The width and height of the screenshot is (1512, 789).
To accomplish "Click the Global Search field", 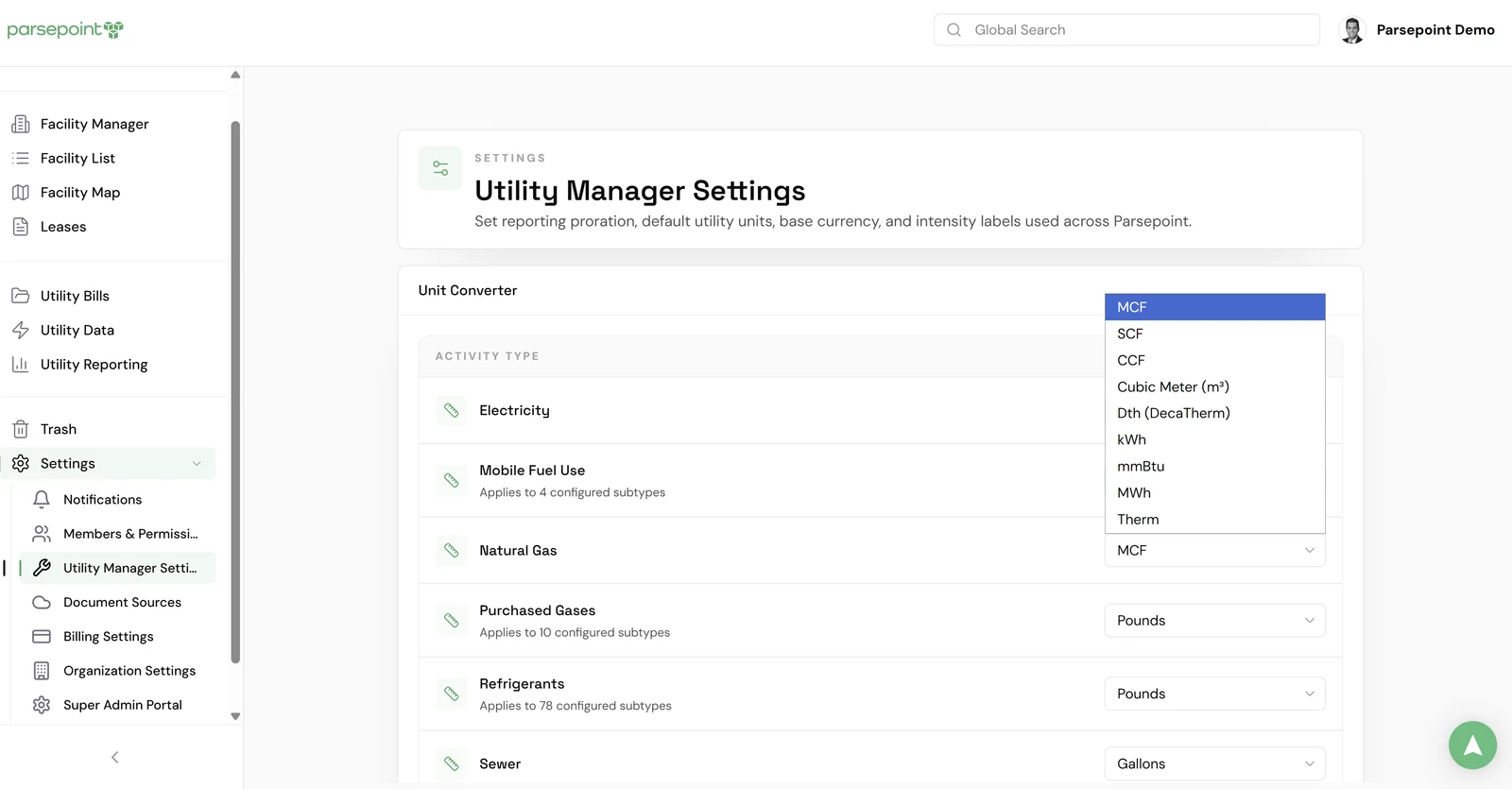I will (1126, 30).
